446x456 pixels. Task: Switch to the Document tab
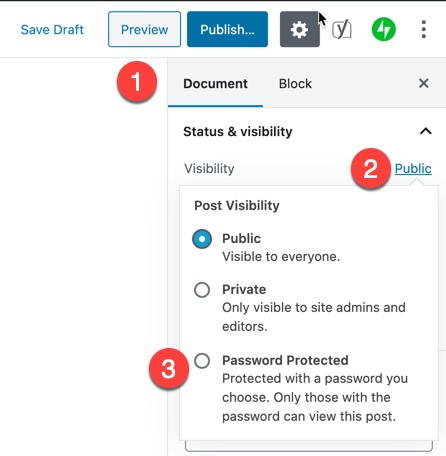[215, 84]
